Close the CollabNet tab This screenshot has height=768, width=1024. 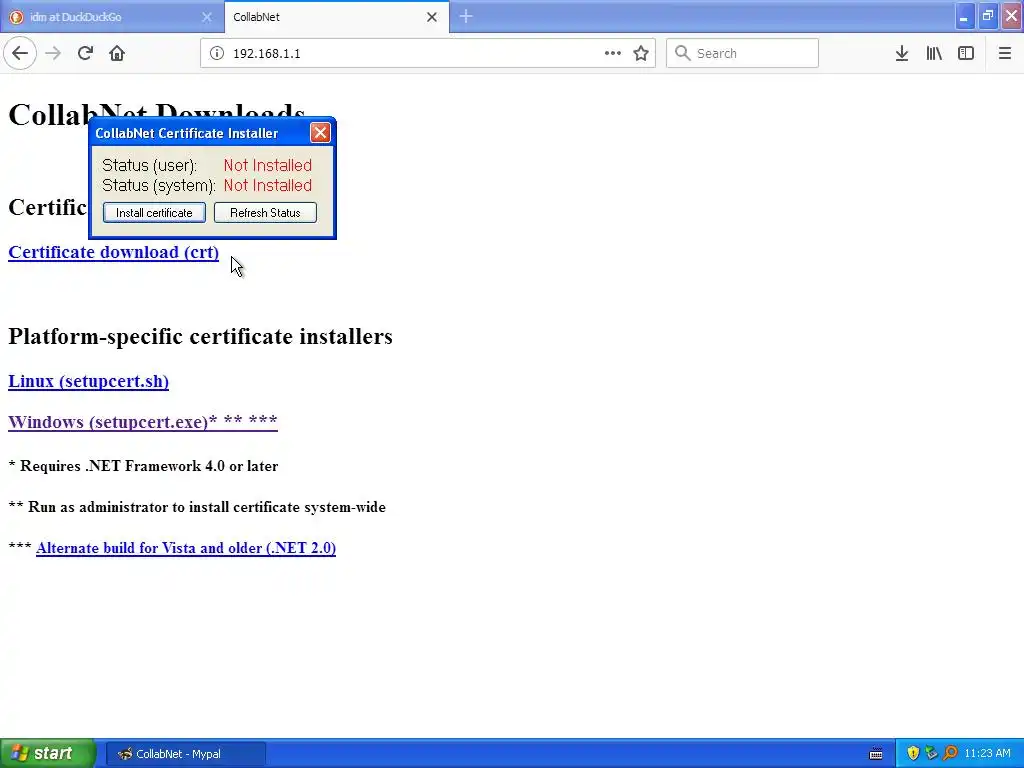(432, 17)
